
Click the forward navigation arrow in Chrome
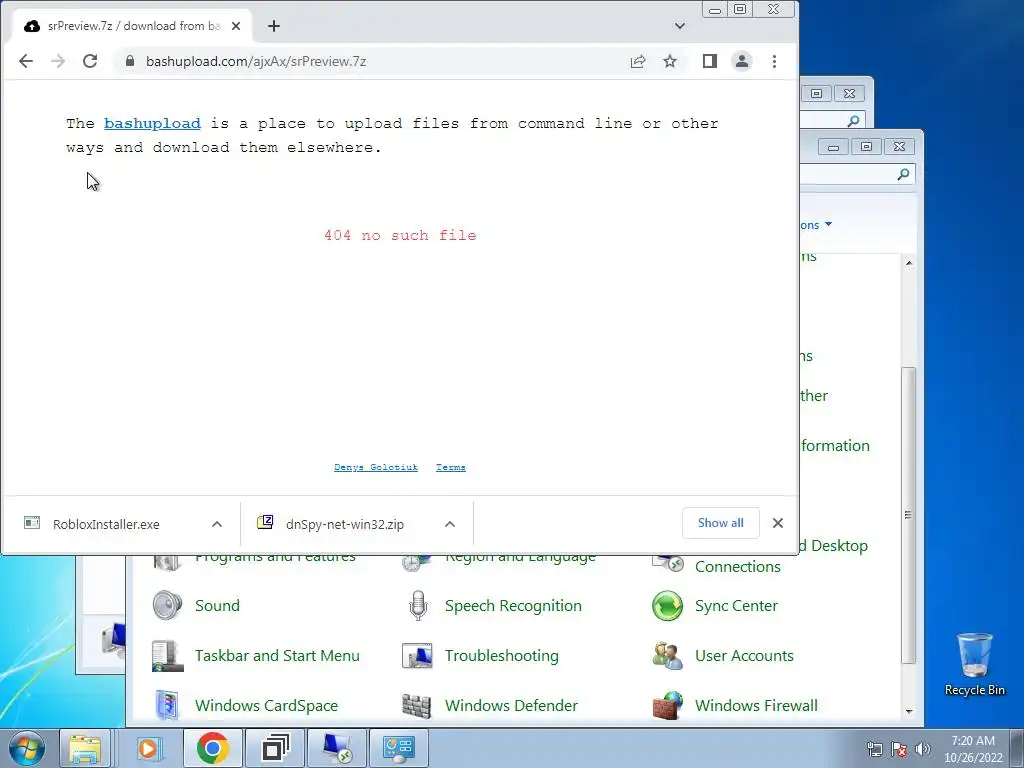pos(58,61)
